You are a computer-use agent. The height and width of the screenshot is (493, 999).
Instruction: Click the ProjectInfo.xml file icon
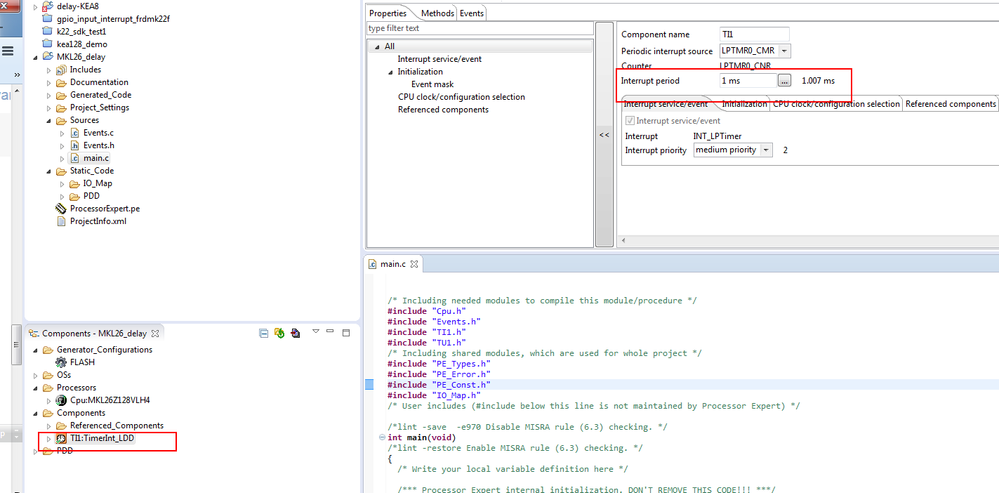[61, 222]
